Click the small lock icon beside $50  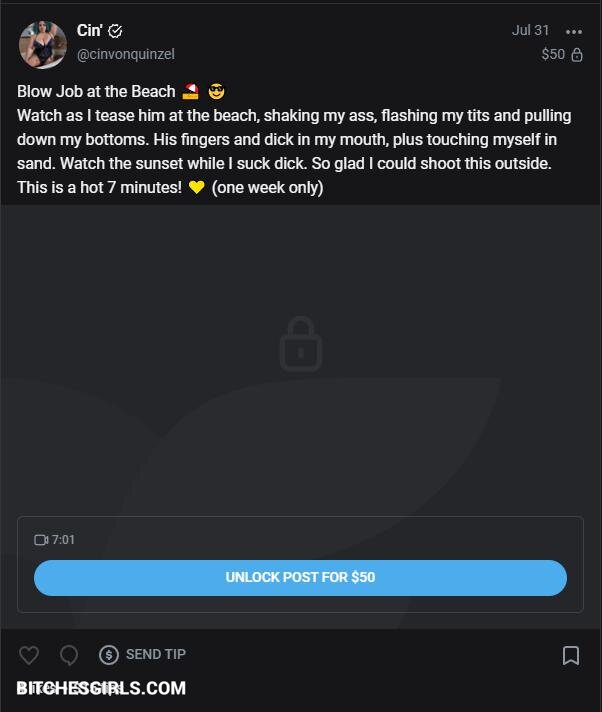pyautogui.click(x=577, y=55)
